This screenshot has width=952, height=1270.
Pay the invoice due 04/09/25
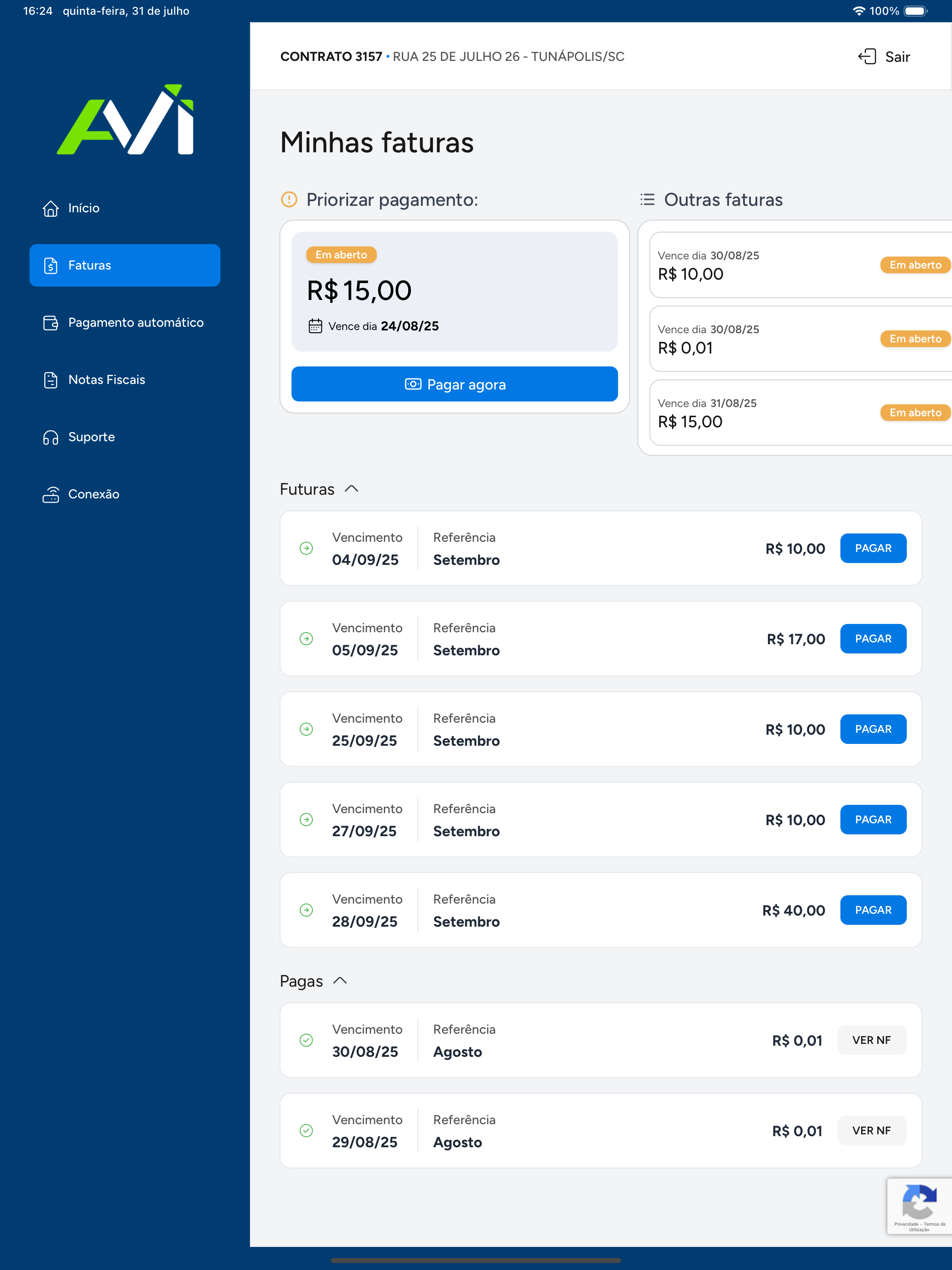click(x=874, y=548)
